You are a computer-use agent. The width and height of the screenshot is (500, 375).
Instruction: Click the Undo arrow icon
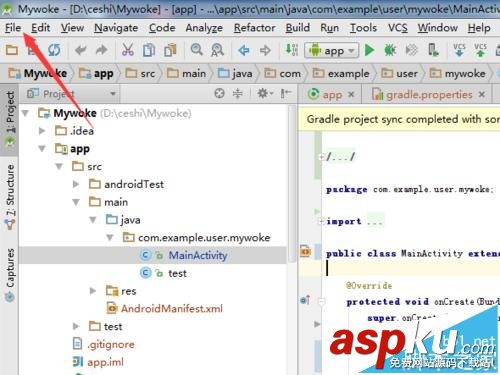(x=80, y=50)
